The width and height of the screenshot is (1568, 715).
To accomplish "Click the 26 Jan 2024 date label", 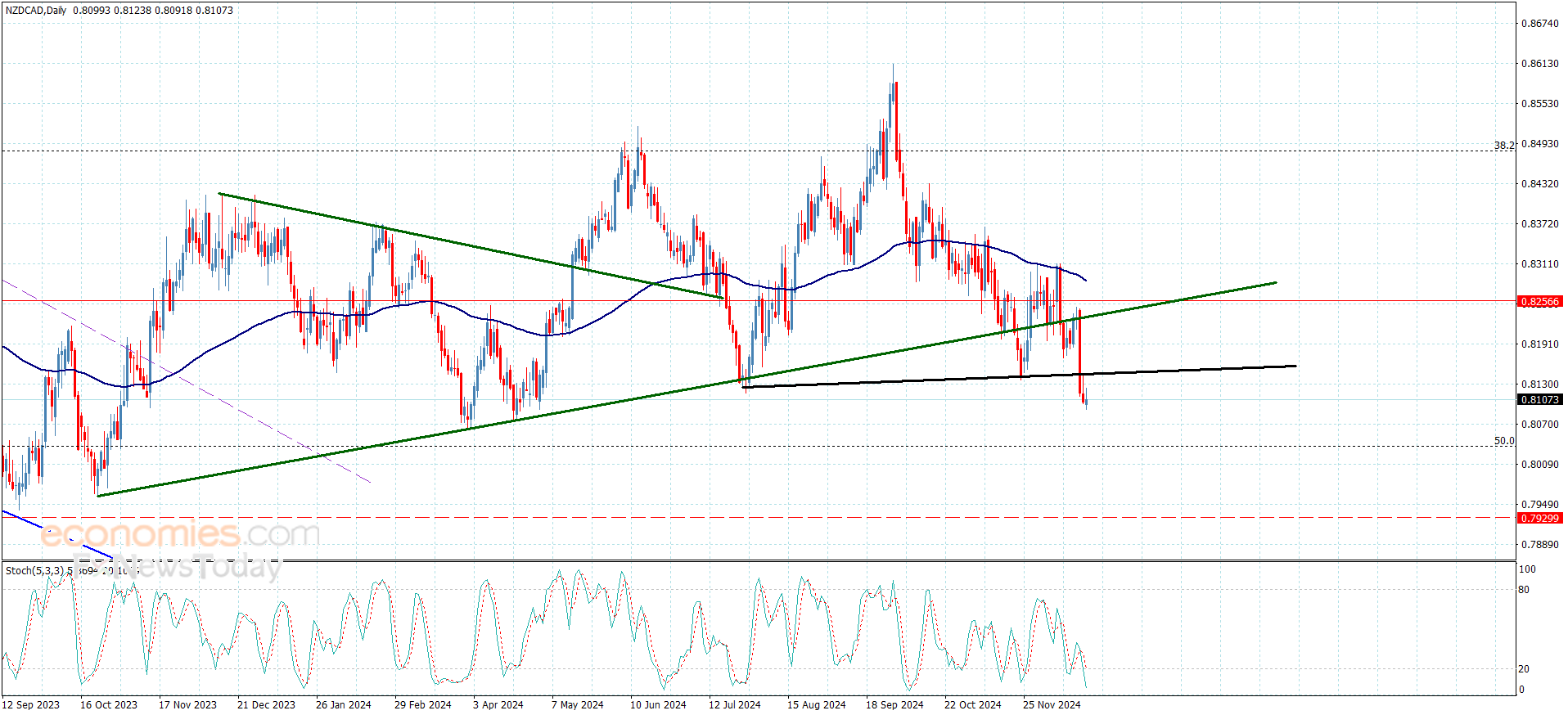I will pos(344,704).
